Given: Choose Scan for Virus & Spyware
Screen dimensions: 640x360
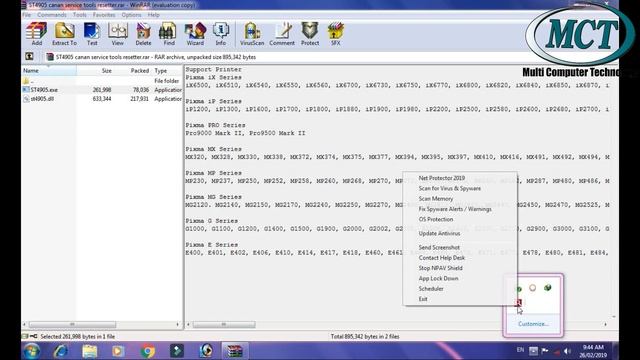Looking at the screenshot, I should (449, 188).
